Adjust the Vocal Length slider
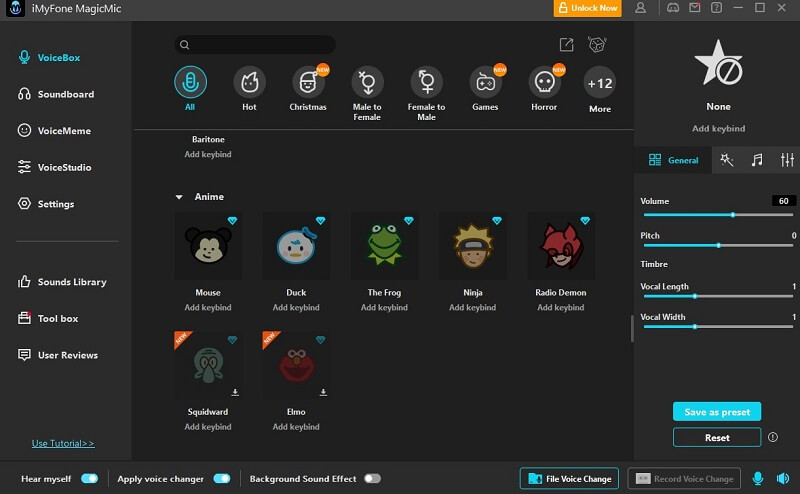This screenshot has height=494, width=800. 718,296
